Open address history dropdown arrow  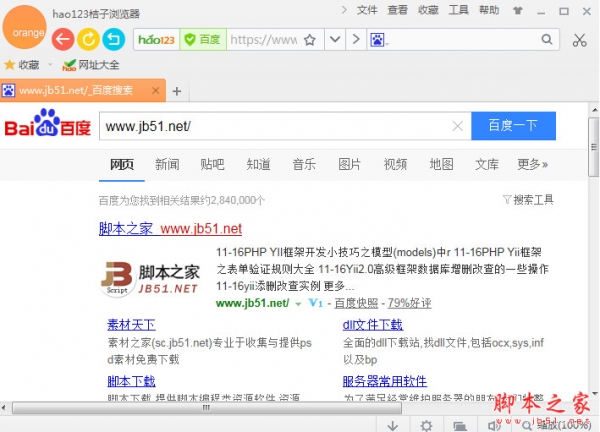[335, 39]
